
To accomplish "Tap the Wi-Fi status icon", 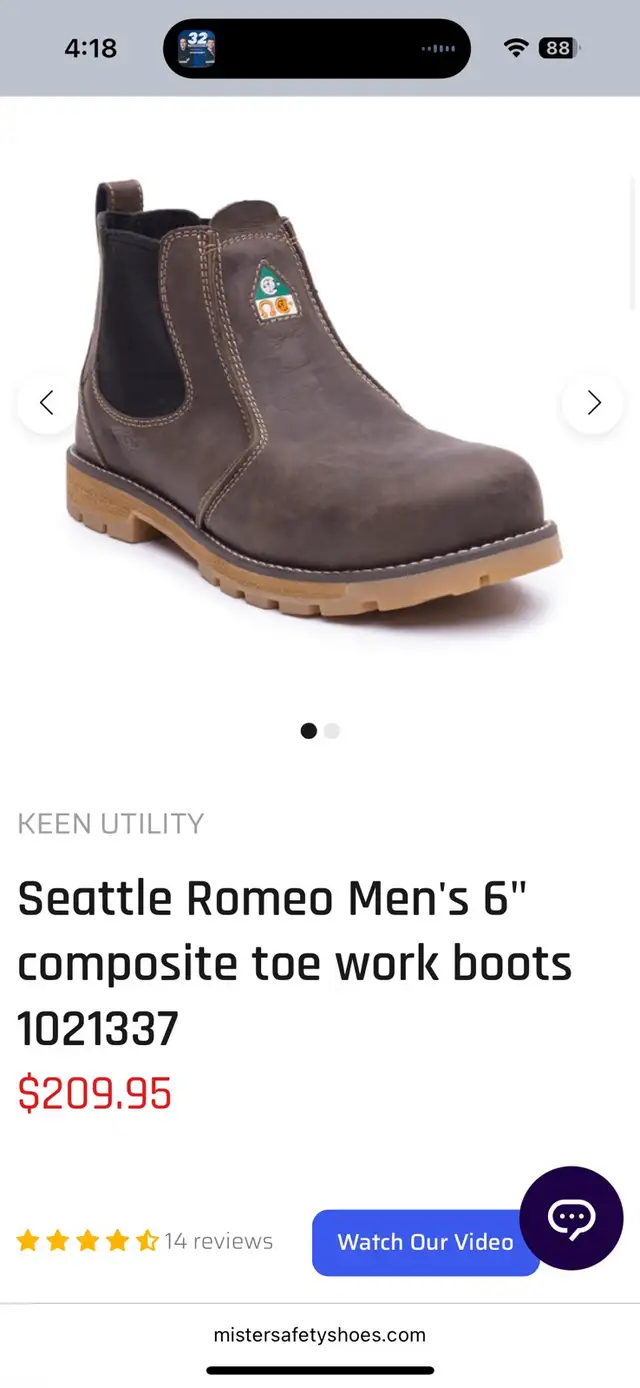I will (x=516, y=48).
